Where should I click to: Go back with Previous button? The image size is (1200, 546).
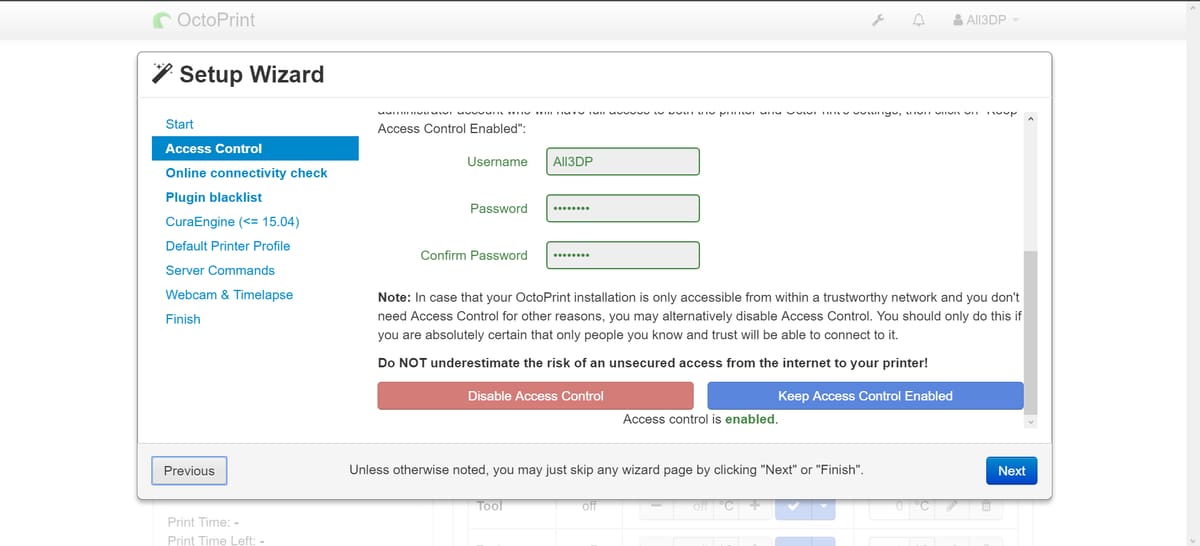[x=189, y=471]
